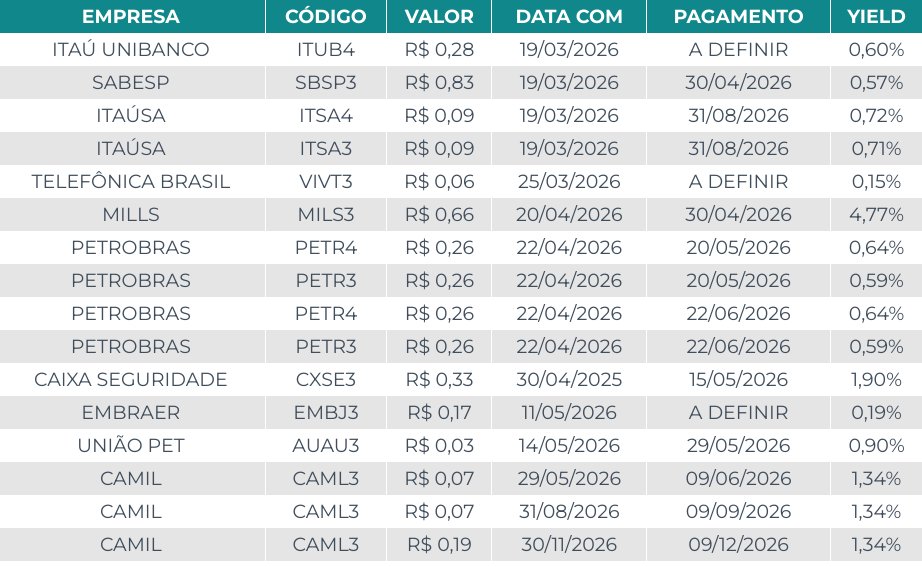The image size is (922, 567).
Task: Select the ITAÚ UNIBANCO company cell
Action: (131, 50)
